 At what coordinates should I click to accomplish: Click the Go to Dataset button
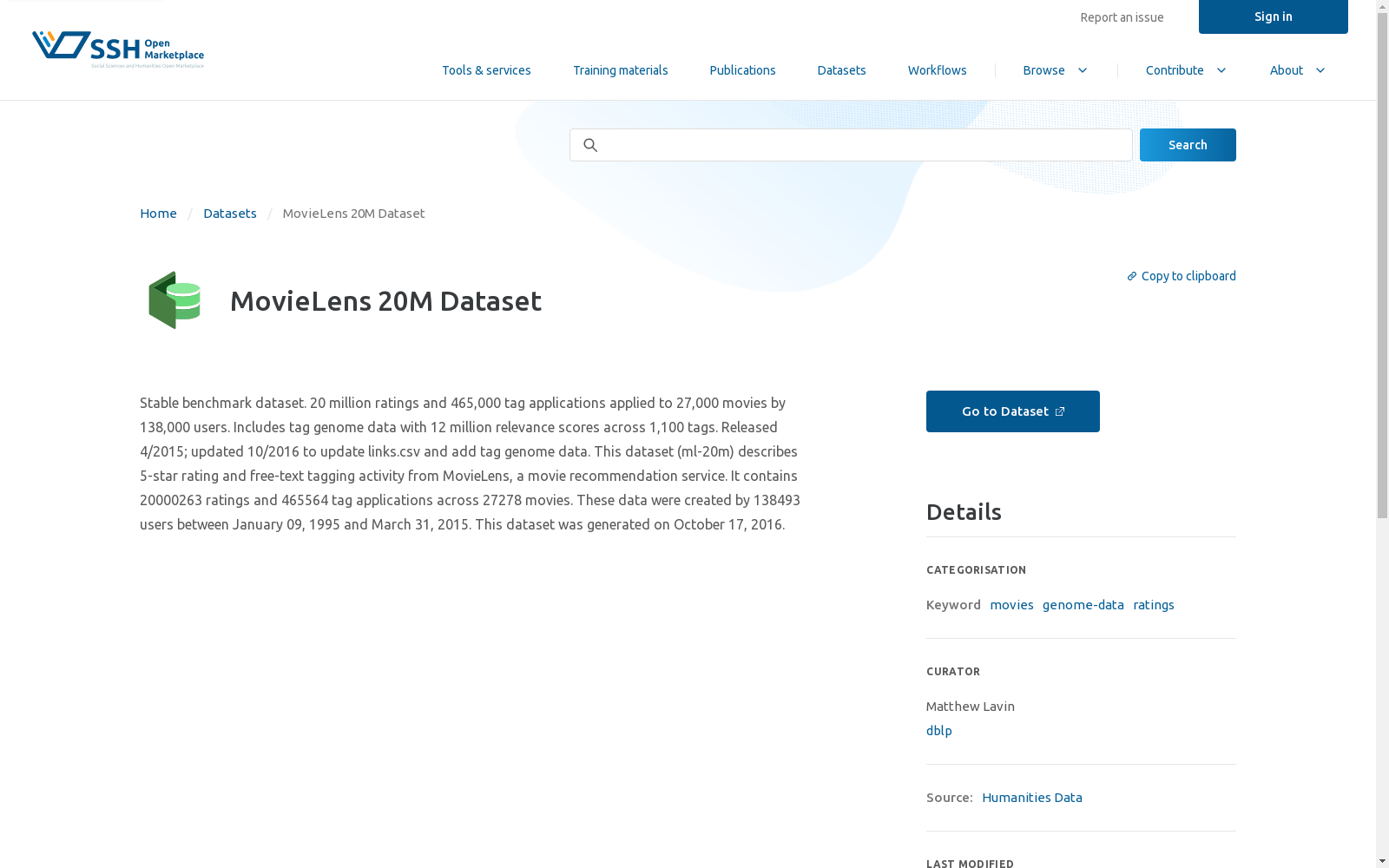(x=1013, y=411)
